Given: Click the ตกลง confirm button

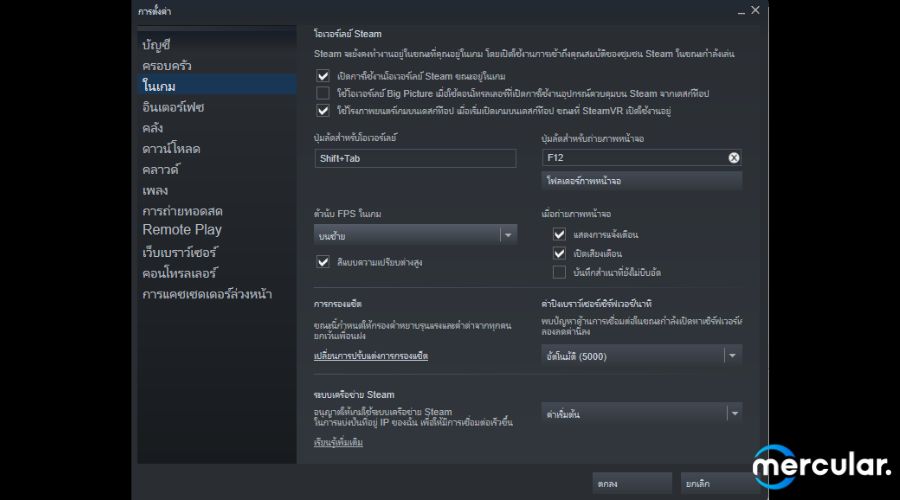Looking at the screenshot, I should pyautogui.click(x=632, y=483).
